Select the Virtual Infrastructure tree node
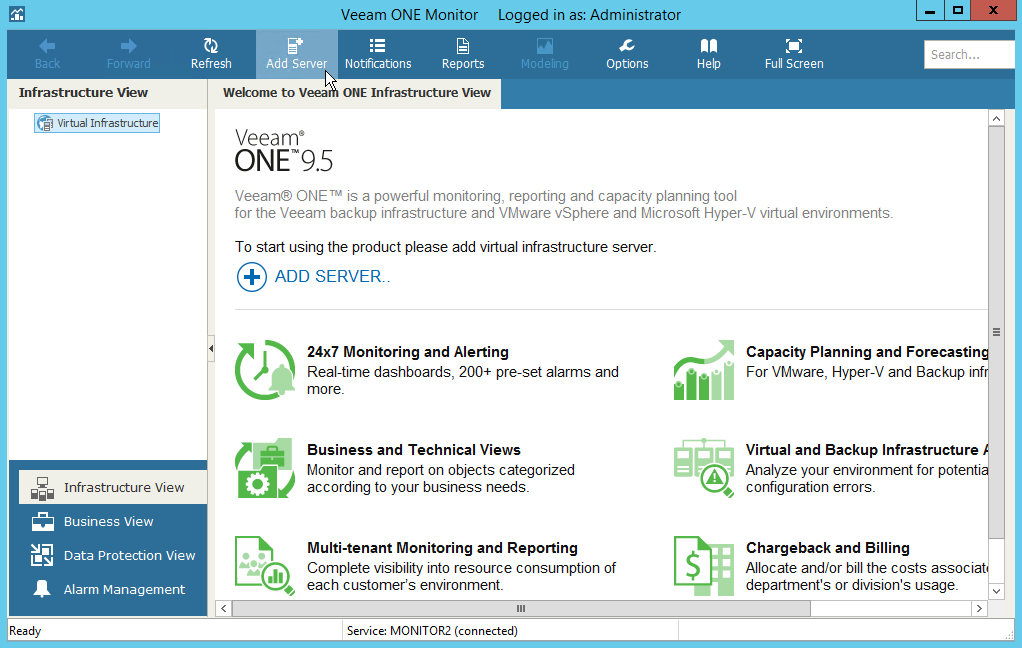1022x648 pixels. [x=97, y=123]
